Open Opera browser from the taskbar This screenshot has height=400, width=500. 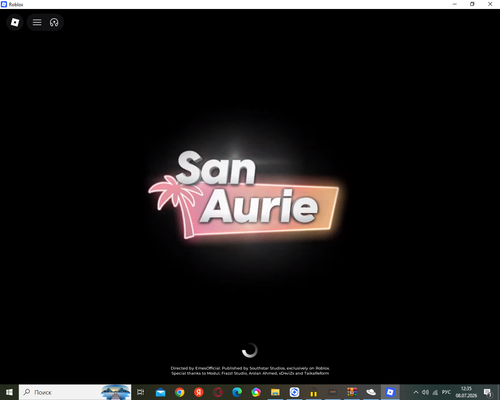tap(218, 392)
